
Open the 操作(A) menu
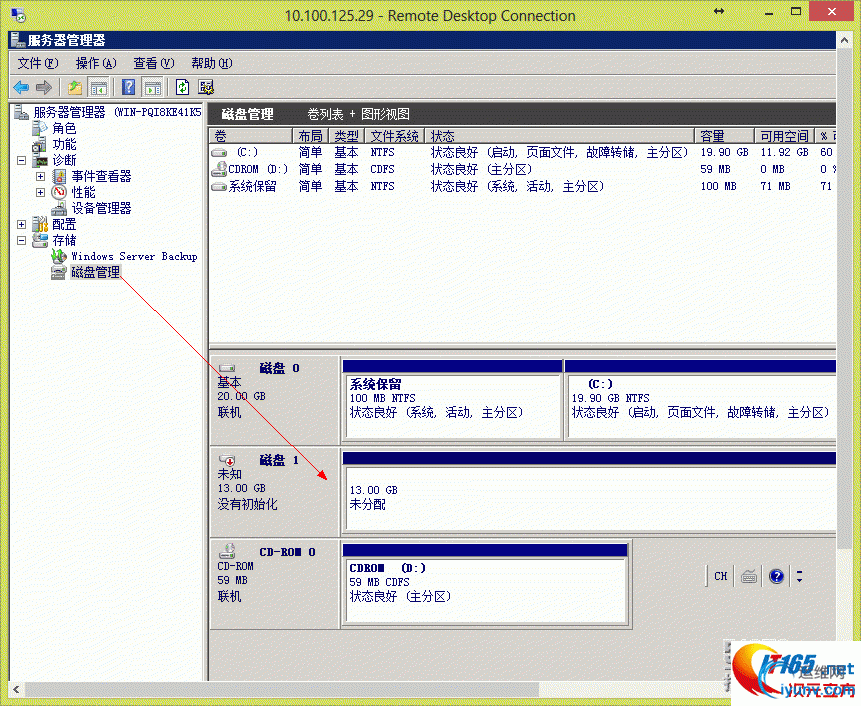96,63
